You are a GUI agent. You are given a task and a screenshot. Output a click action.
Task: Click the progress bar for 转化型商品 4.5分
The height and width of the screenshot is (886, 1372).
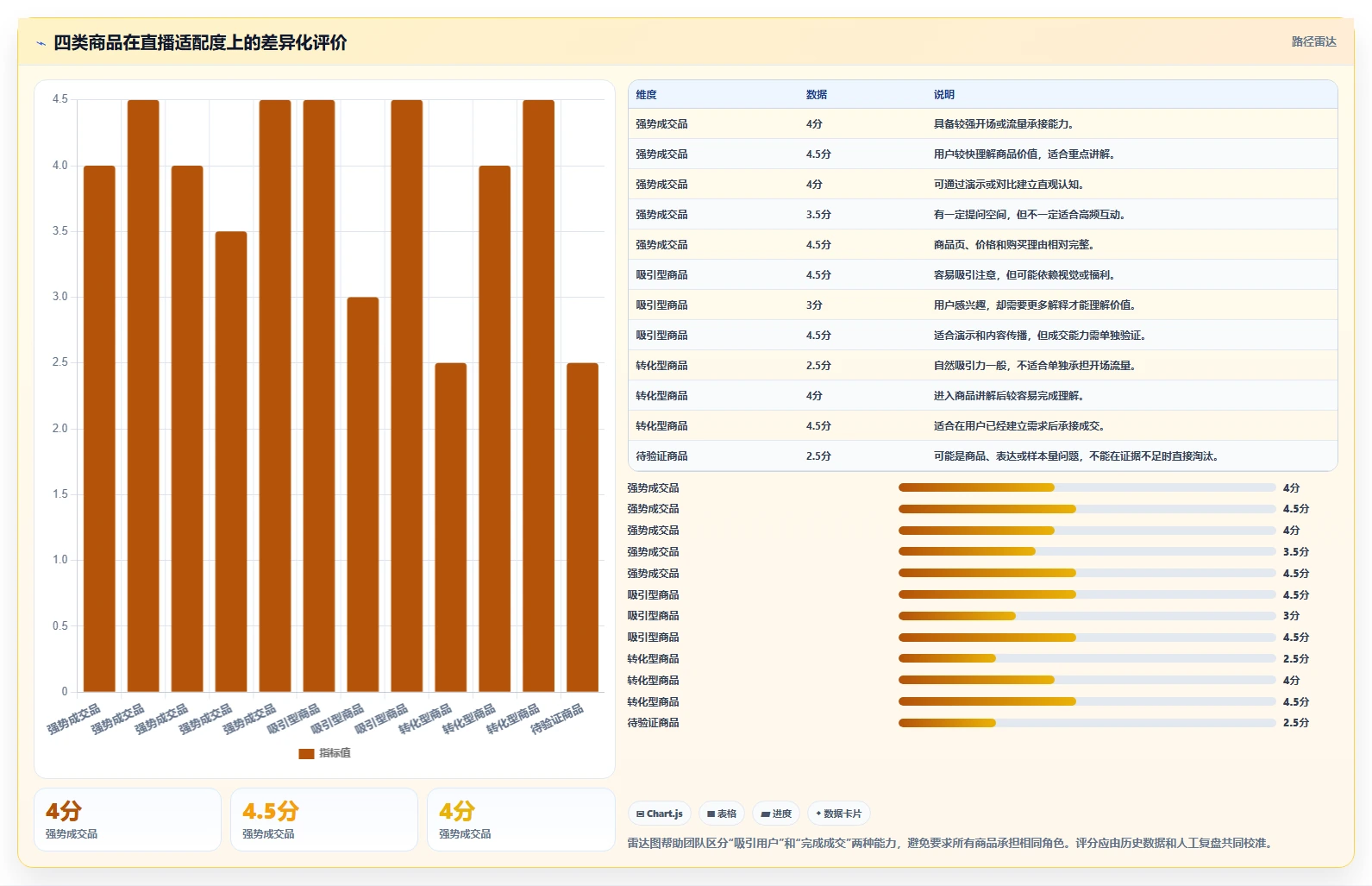click(x=1087, y=701)
